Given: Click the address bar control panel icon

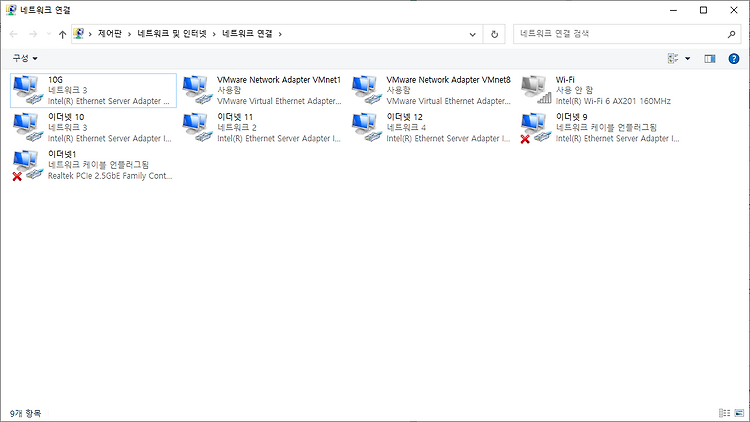Looking at the screenshot, I should pyautogui.click(x=78, y=33).
